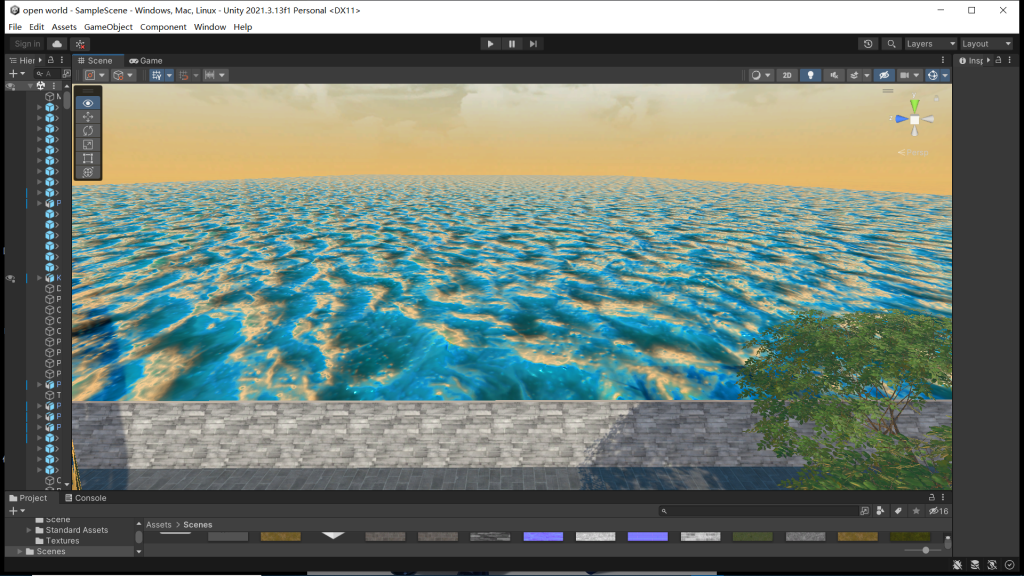Select the Move tool in scene overlay
The image size is (1024, 576).
tap(88, 117)
